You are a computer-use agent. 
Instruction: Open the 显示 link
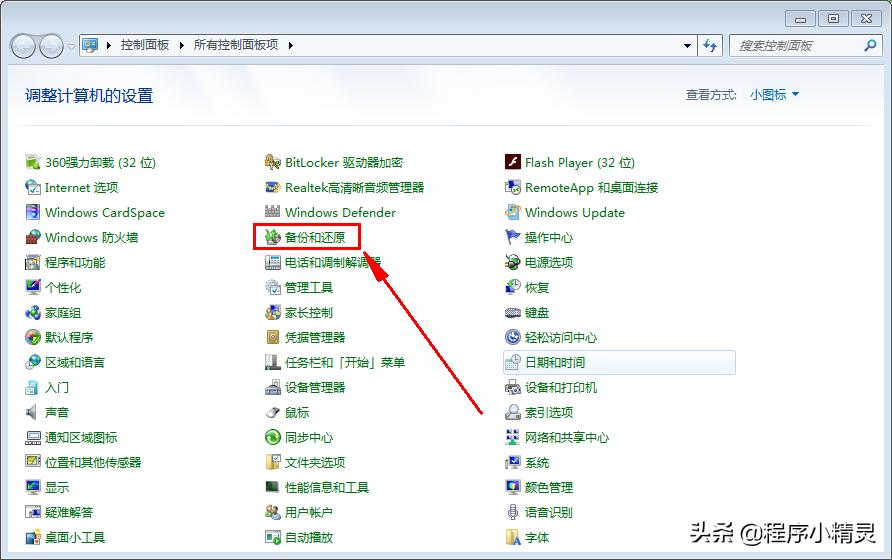point(56,488)
